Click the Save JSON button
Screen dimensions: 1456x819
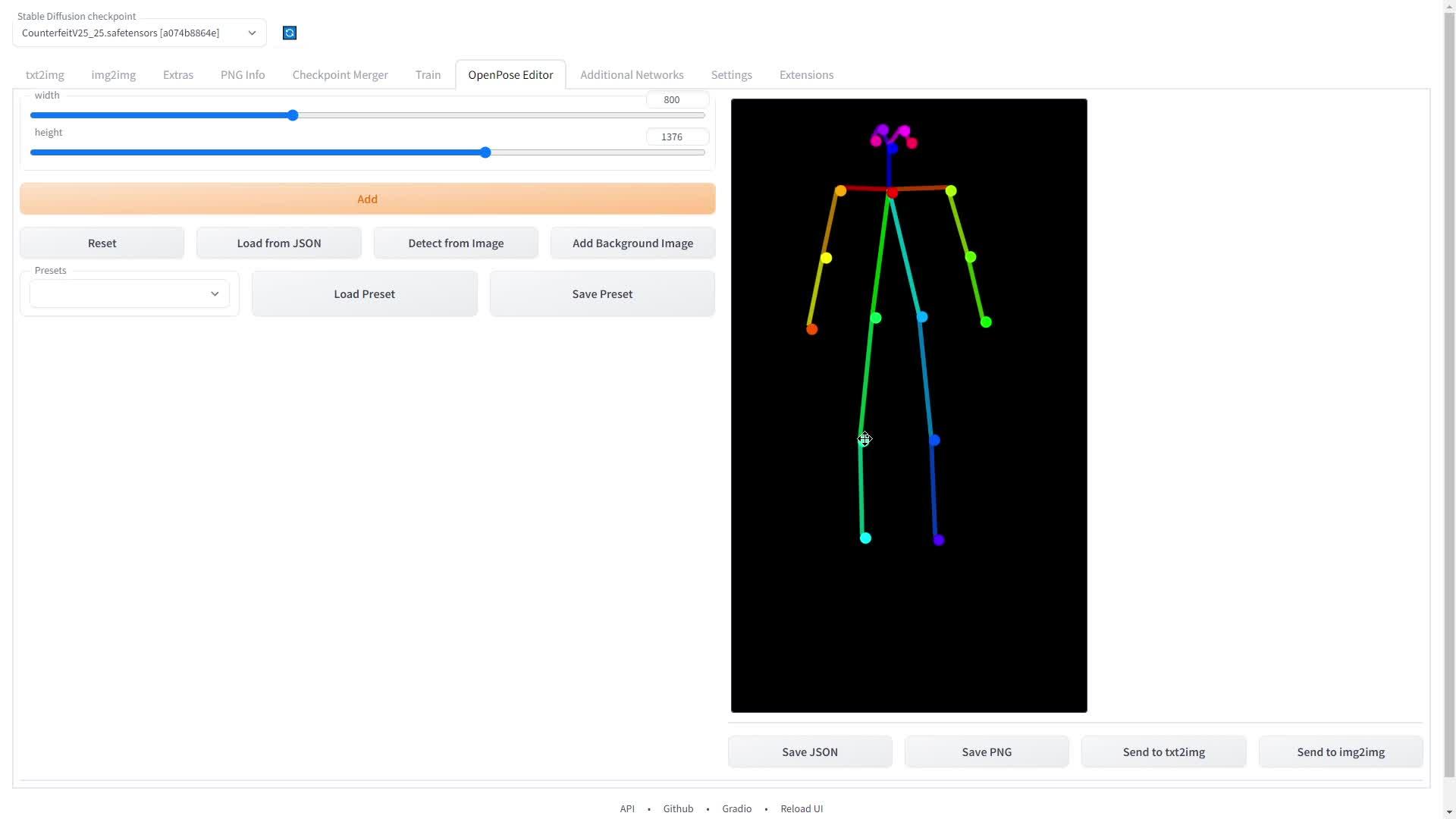(810, 752)
